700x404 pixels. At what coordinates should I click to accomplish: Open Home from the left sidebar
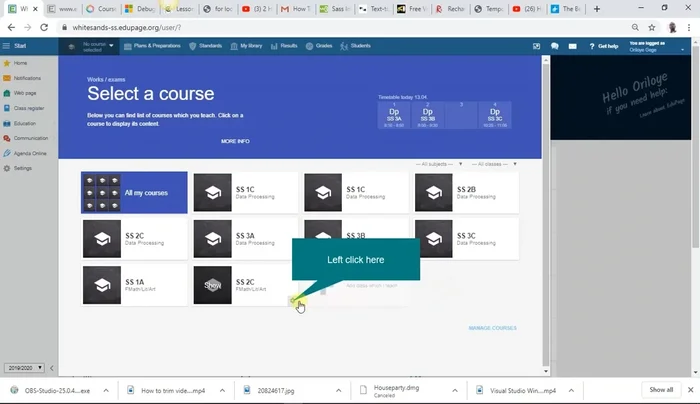click(x=20, y=63)
